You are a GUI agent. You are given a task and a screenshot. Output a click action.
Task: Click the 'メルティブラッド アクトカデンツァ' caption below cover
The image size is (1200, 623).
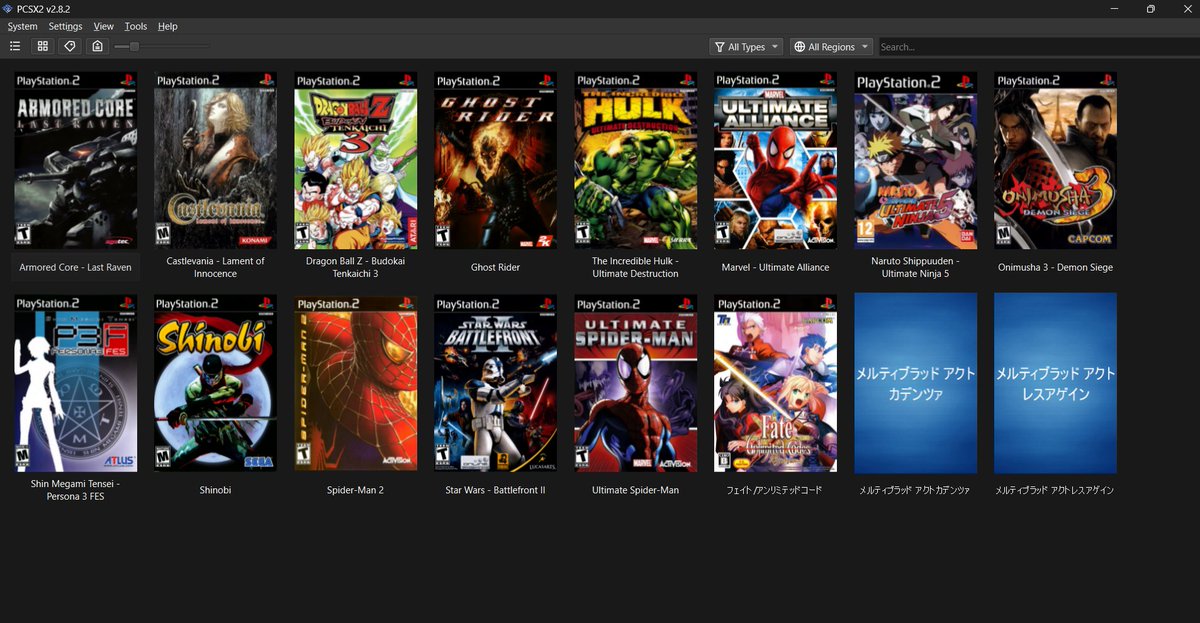coord(915,490)
